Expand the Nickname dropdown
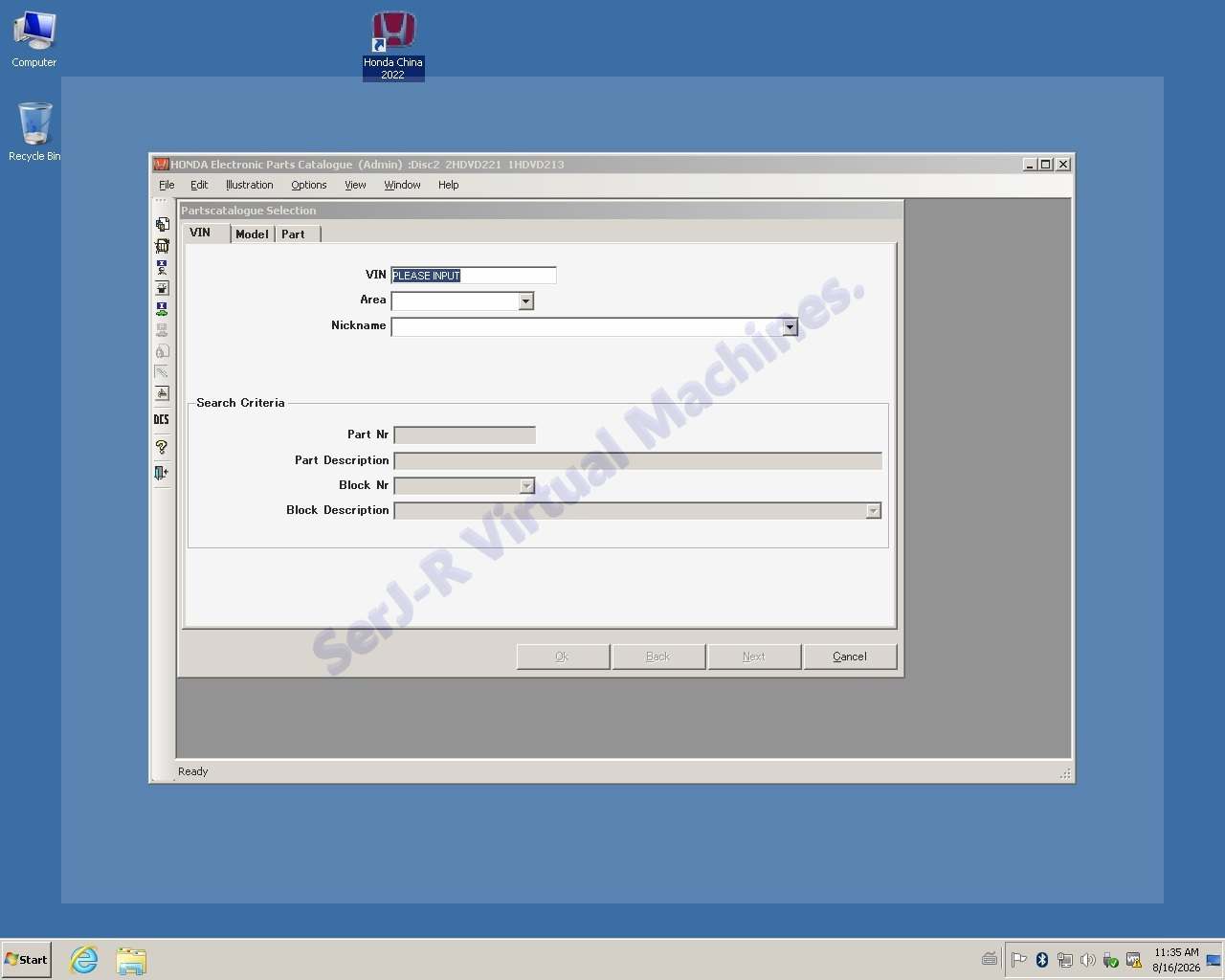Viewport: 1225px width, 980px height. coord(790,327)
